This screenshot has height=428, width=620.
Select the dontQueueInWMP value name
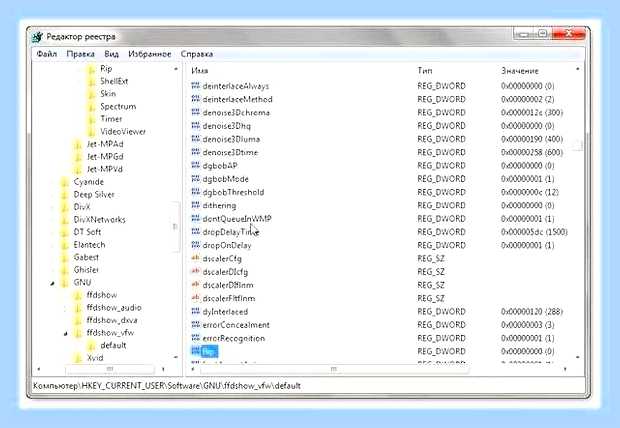[x=237, y=219]
